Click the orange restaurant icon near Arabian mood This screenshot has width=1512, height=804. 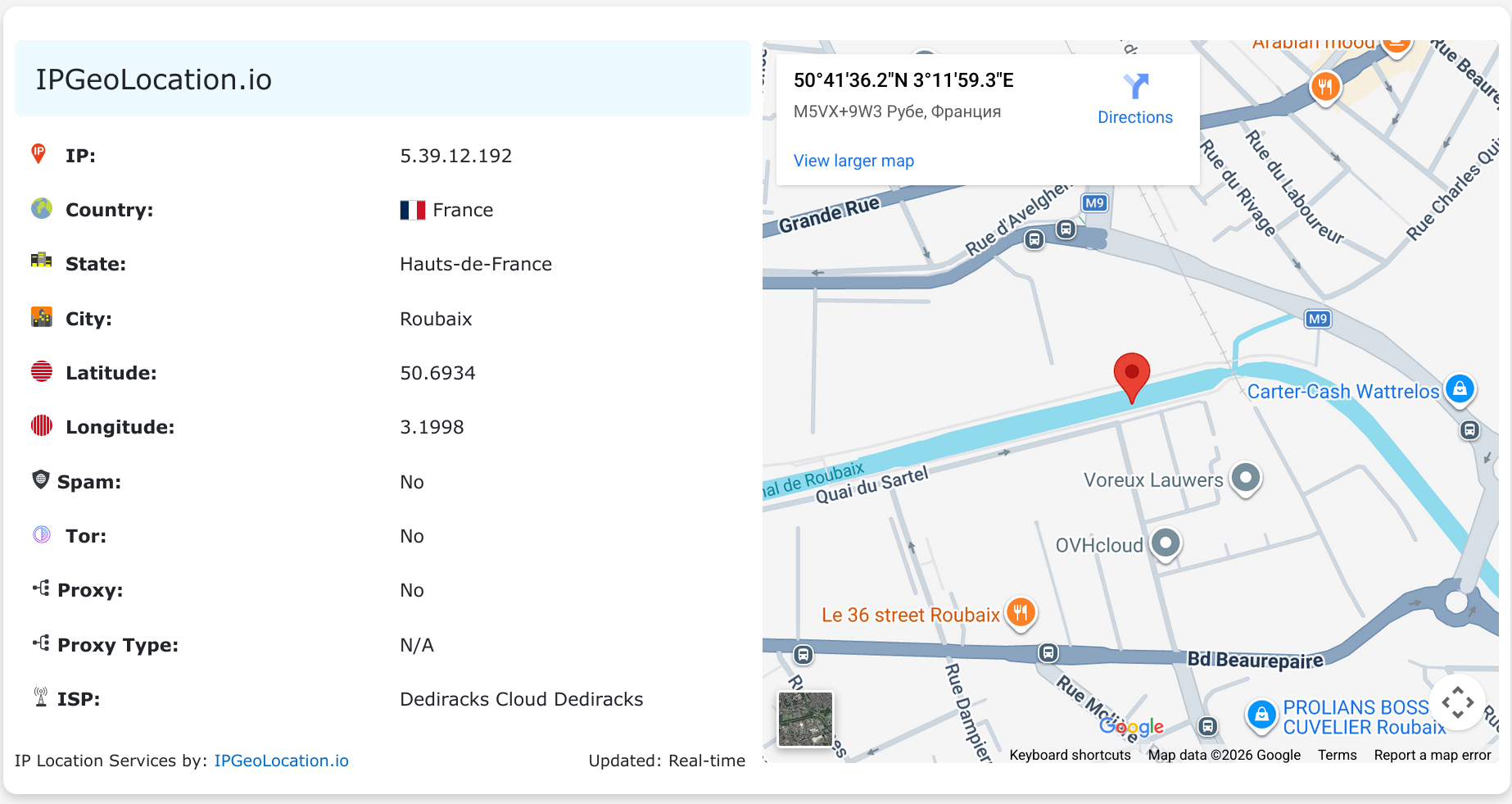[1324, 86]
